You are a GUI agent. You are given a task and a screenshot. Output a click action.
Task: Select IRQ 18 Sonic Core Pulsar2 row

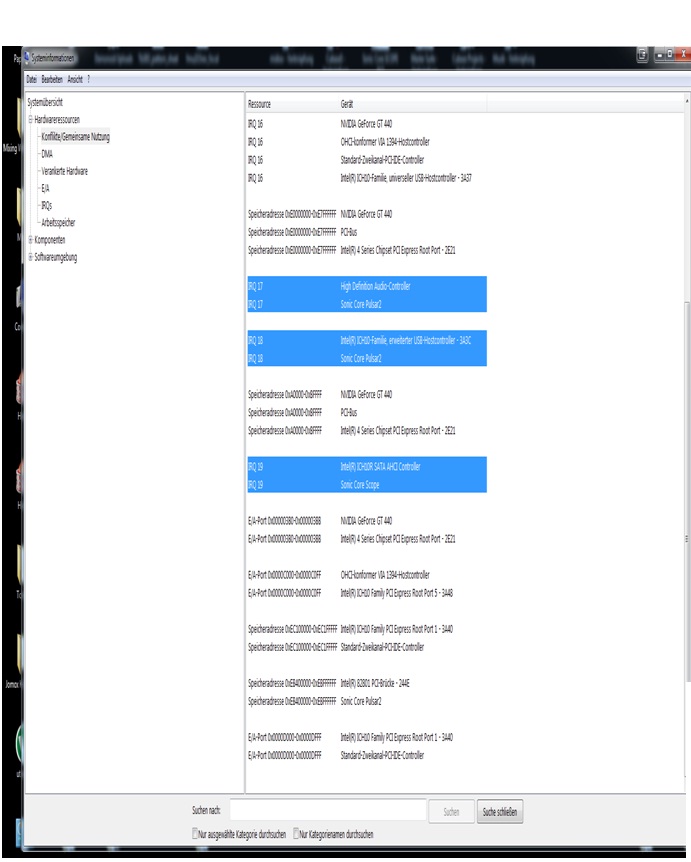coord(367,358)
